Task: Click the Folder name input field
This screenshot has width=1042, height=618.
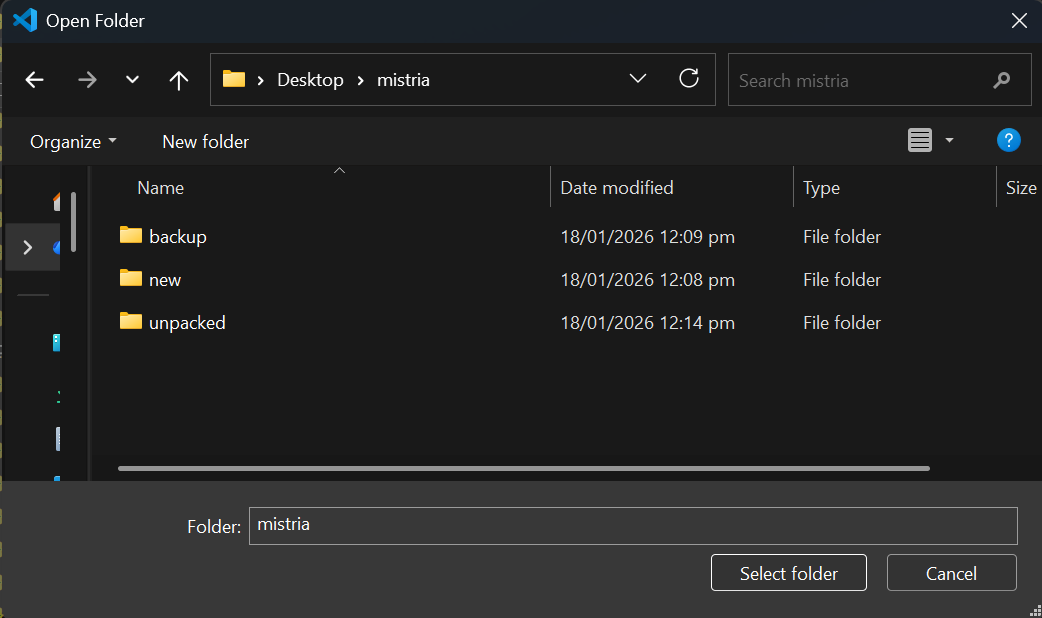Action: 632,525
